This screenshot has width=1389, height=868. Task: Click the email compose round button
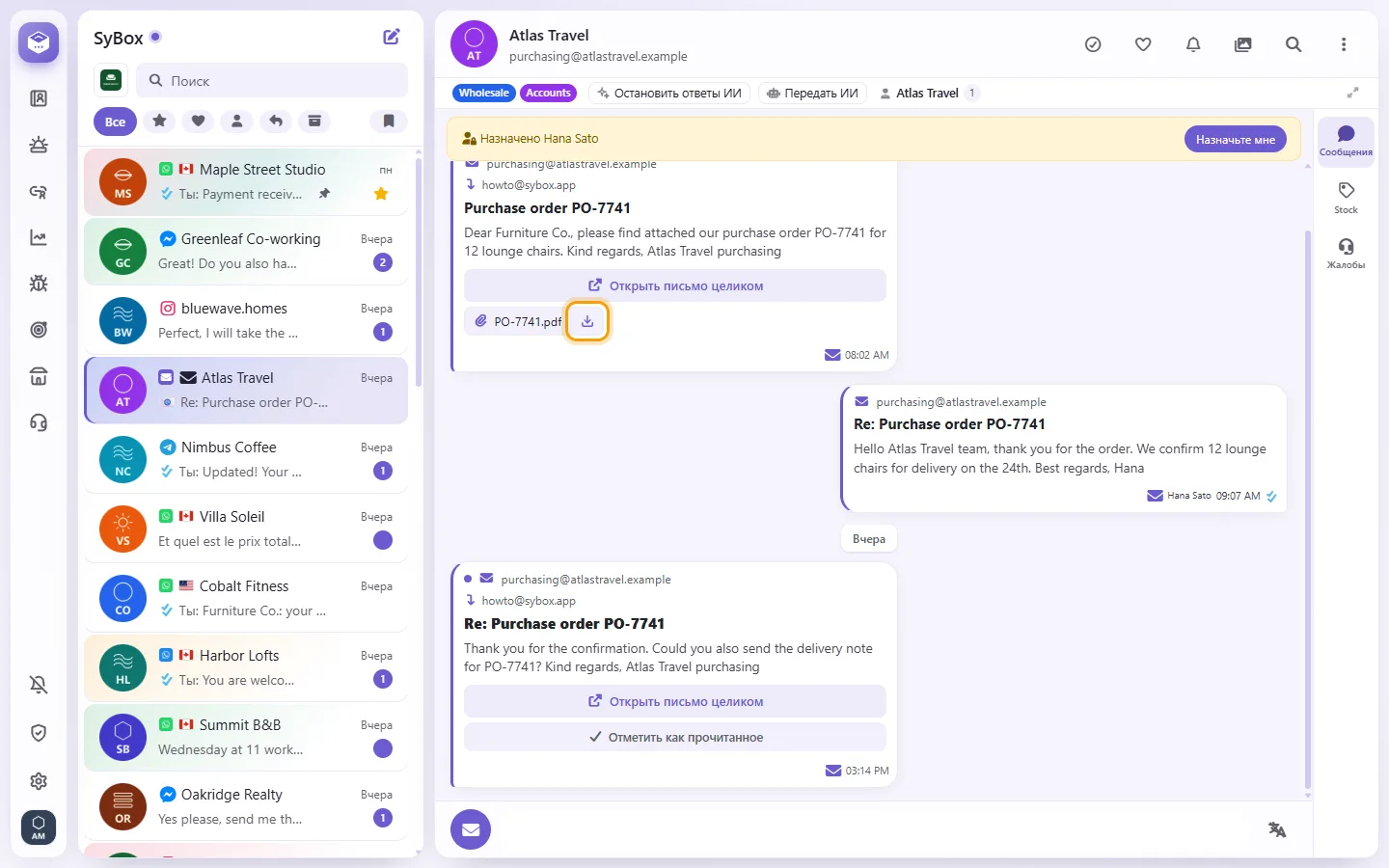[471, 829]
